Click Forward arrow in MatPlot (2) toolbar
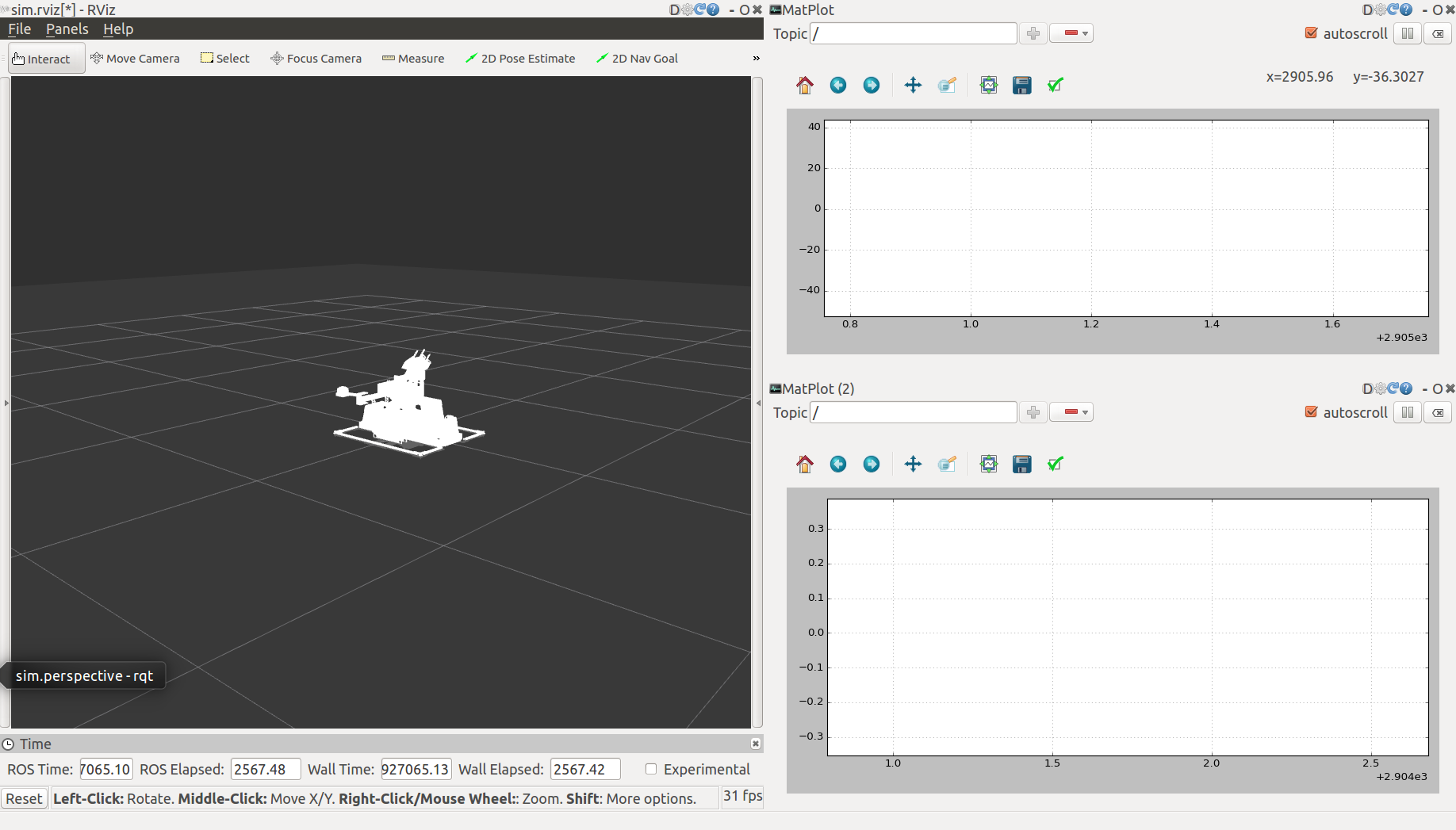Viewport: 1456px width, 830px height. [x=872, y=464]
